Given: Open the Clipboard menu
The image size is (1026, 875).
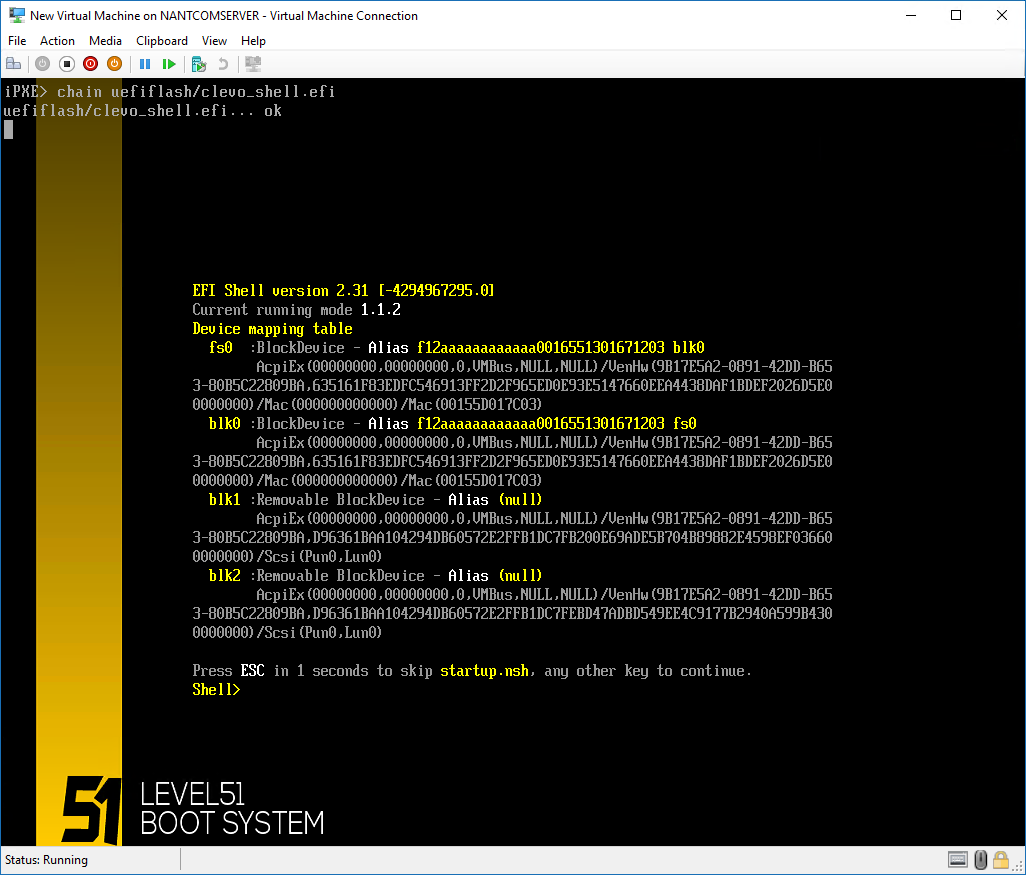Looking at the screenshot, I should (x=162, y=41).
